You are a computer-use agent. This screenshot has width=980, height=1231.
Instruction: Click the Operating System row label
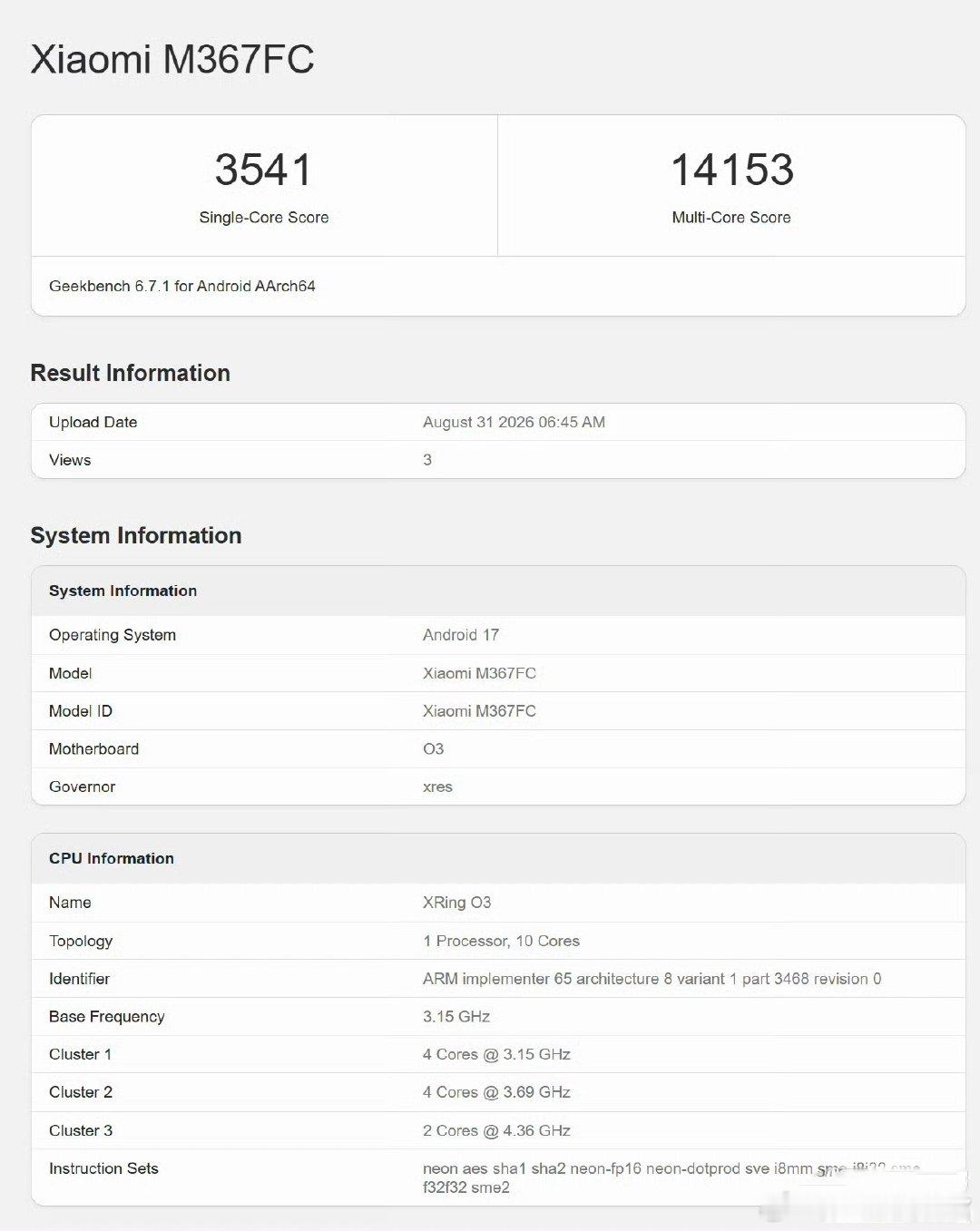(113, 635)
